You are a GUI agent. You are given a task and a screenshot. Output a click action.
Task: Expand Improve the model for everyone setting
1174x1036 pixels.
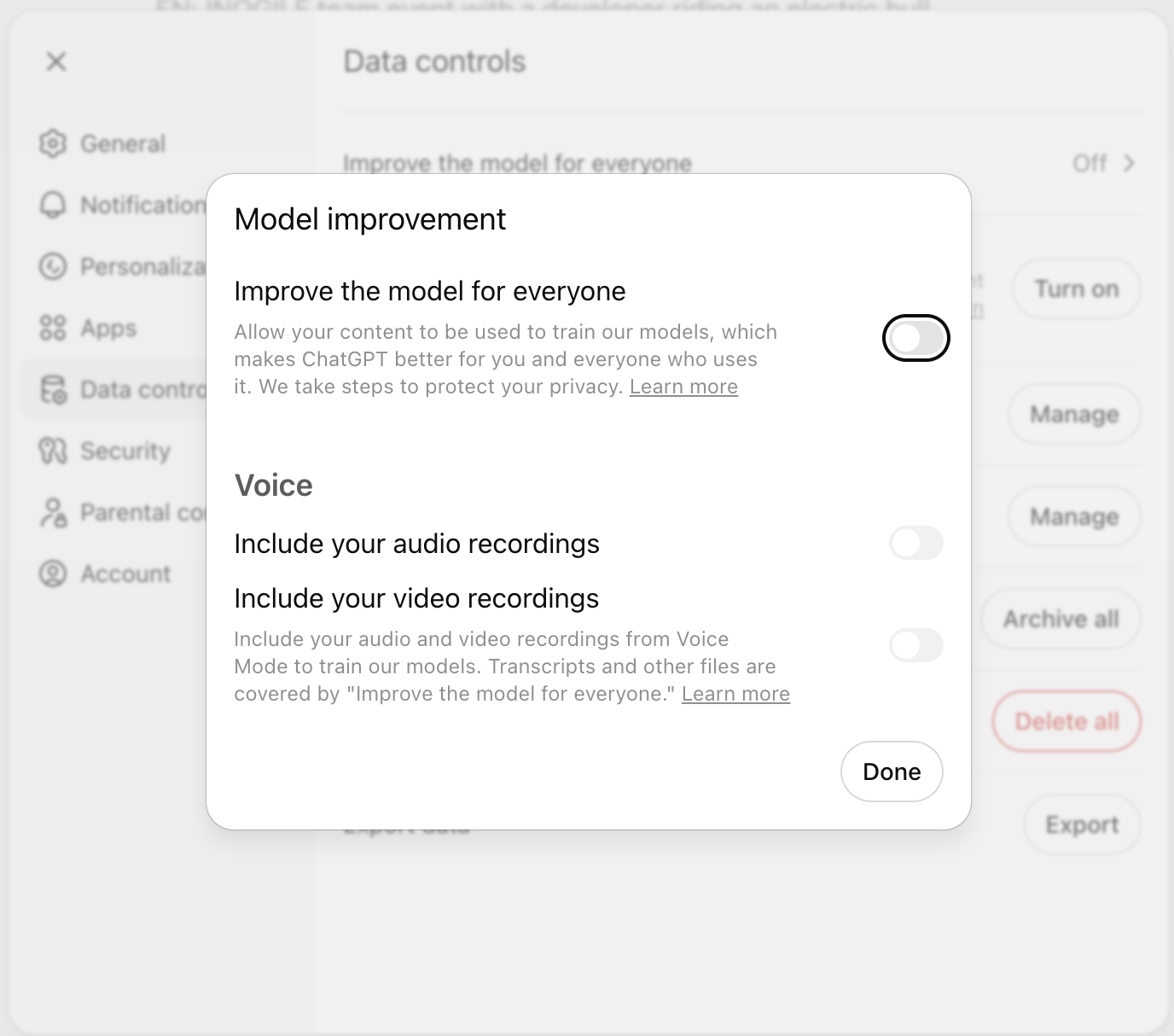(x=518, y=163)
